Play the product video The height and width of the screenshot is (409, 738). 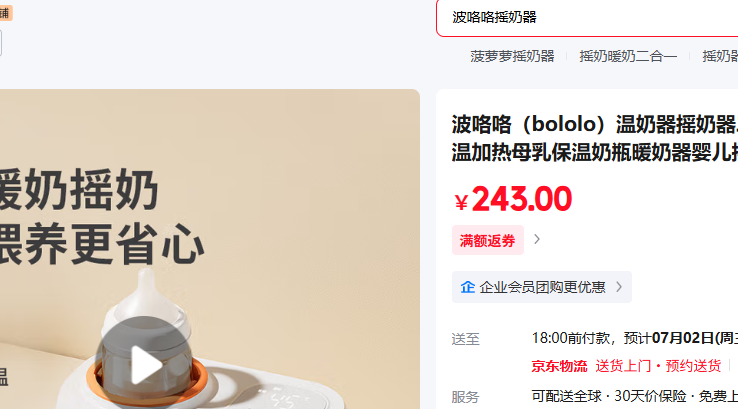point(144,363)
